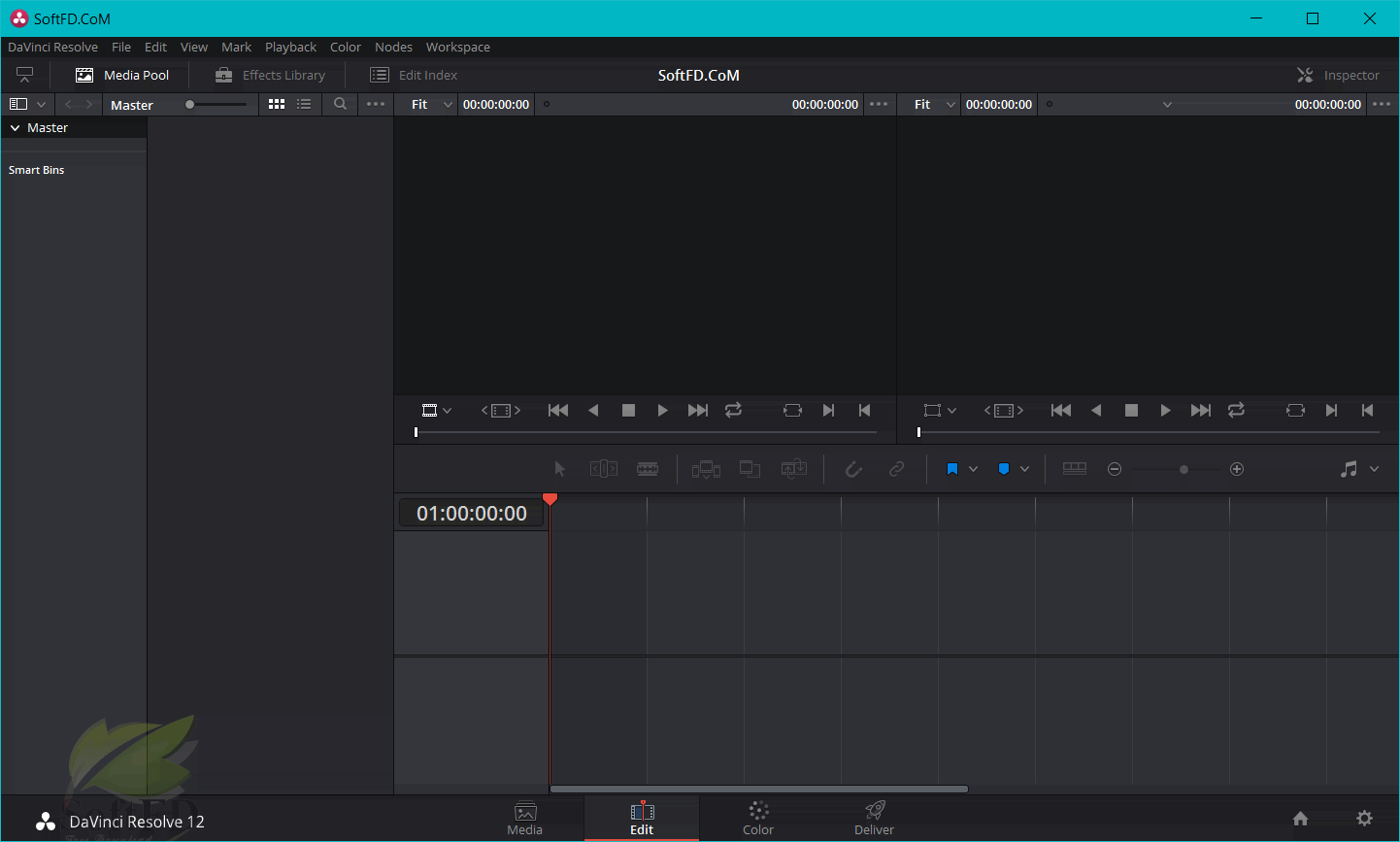This screenshot has width=1400, height=842.
Task: Stop playback in timeline viewer
Action: point(1131,411)
